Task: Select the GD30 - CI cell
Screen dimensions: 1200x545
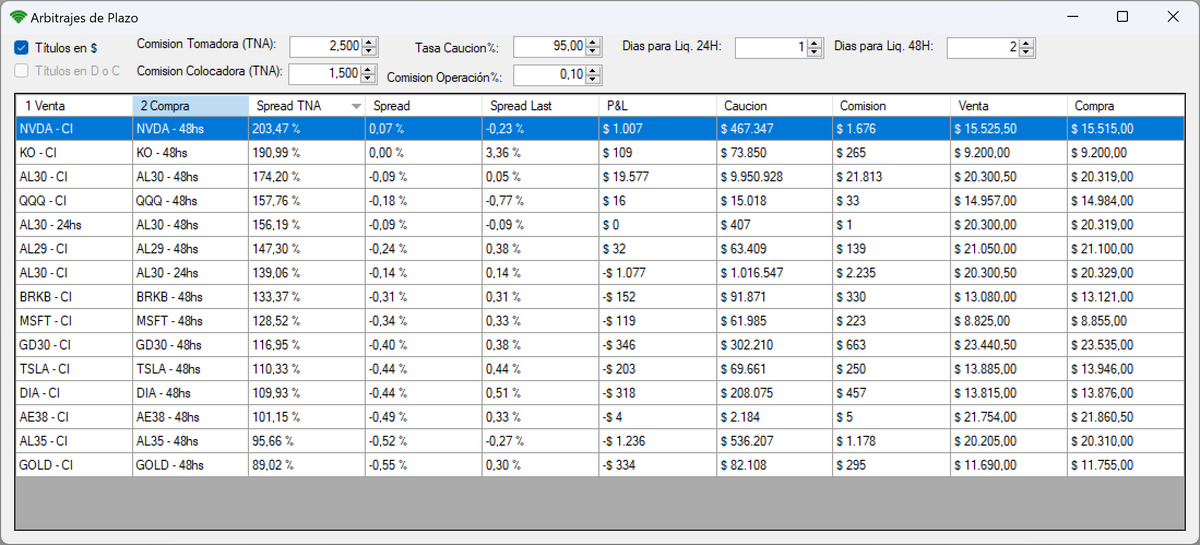Action: pyautogui.click(x=74, y=345)
